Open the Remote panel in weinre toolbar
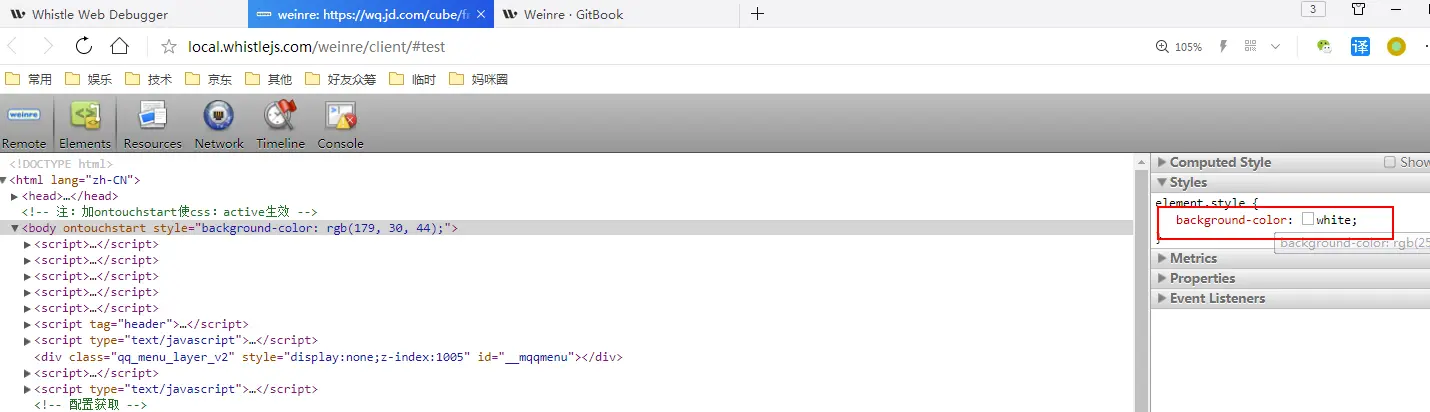Screen dimensions: 1430x412 23,125
